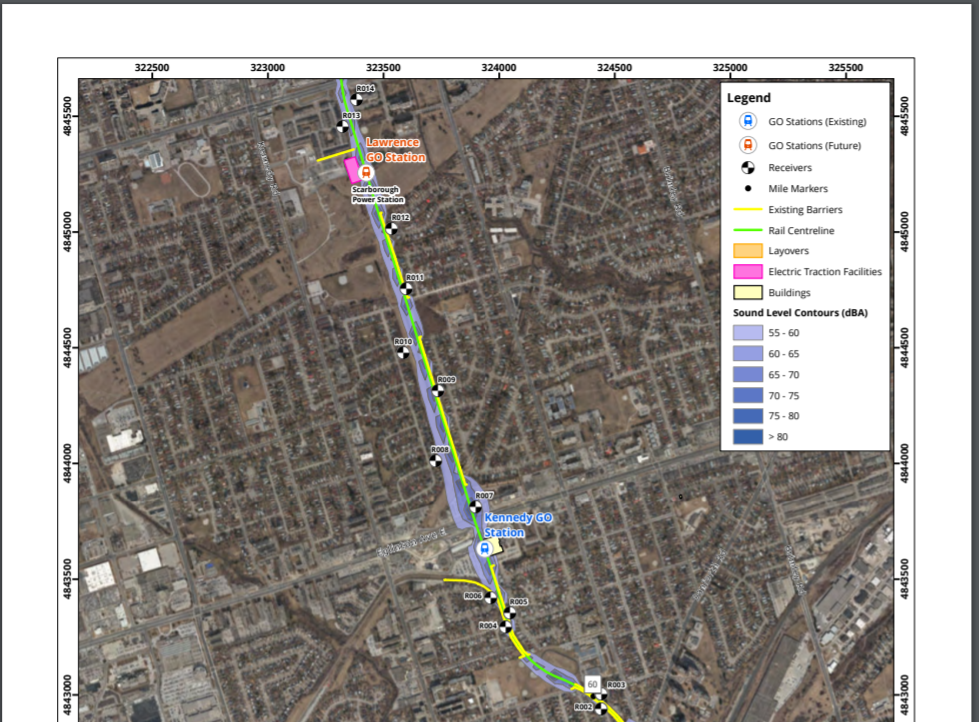Image resolution: width=979 pixels, height=722 pixels.
Task: Click the Lawrence GO Station train icon
Action: pos(366,172)
